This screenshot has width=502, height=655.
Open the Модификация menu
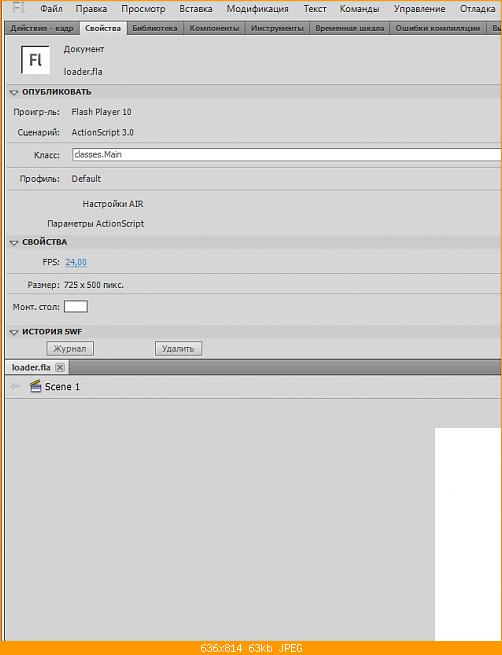tap(258, 9)
